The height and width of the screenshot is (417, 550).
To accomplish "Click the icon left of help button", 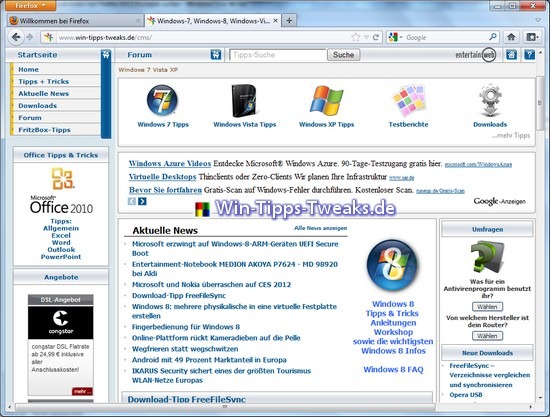I will pos(511,55).
